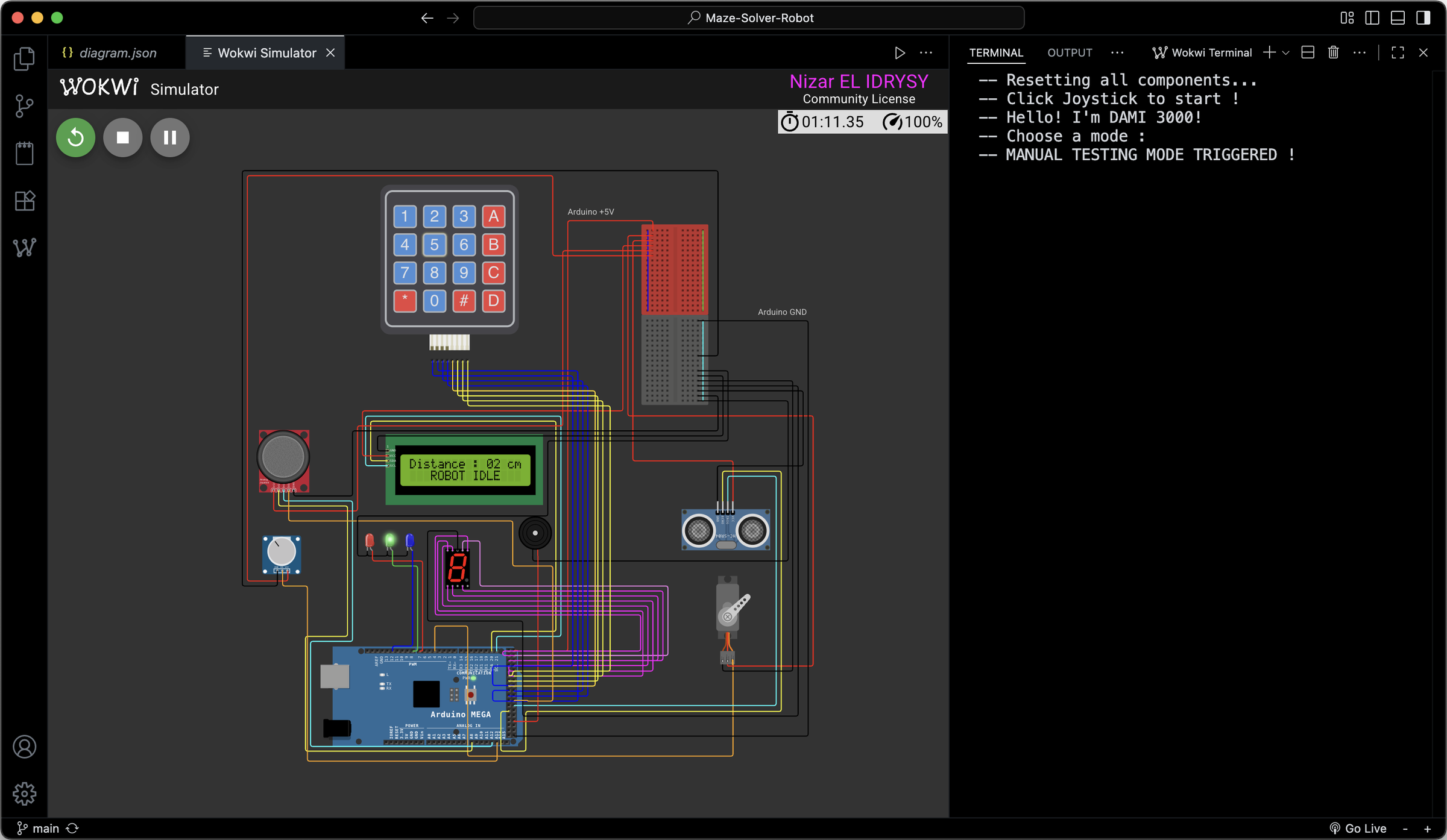Image resolution: width=1447 pixels, height=840 pixels.
Task: Show additional panel views ellipsis
Action: (x=1117, y=53)
